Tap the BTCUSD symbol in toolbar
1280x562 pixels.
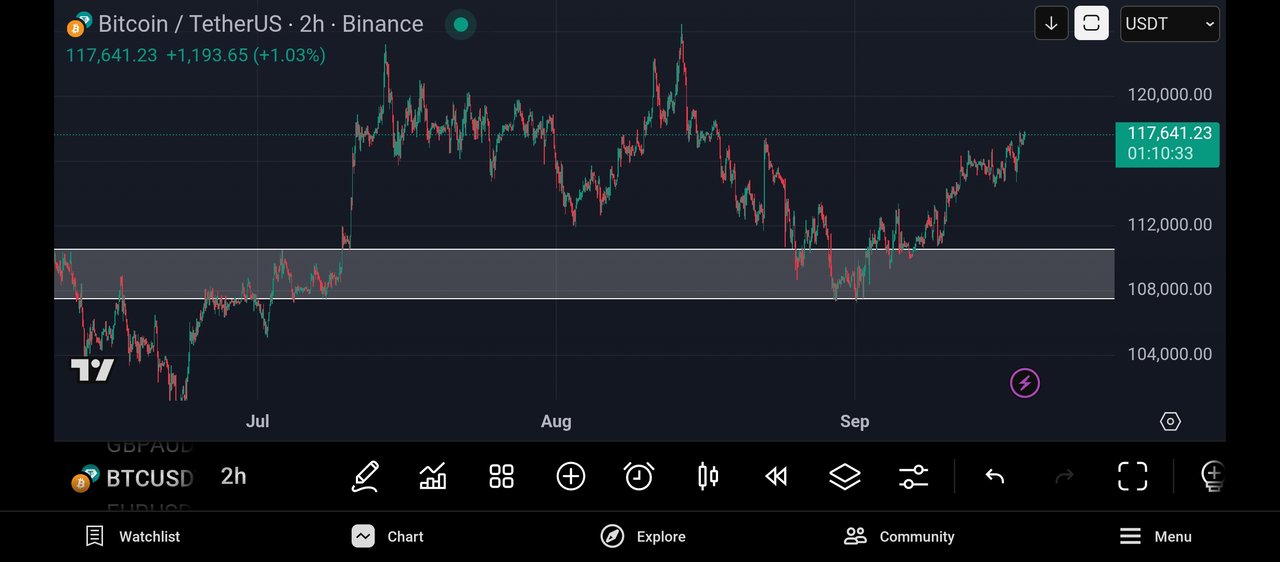point(149,478)
